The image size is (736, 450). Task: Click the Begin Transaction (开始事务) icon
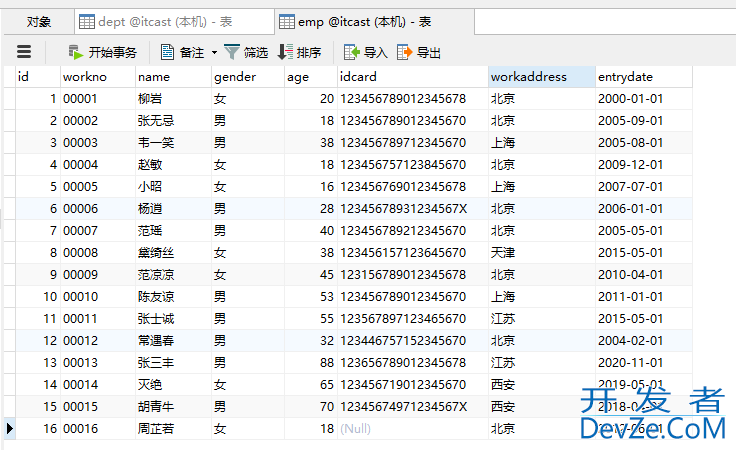[75, 52]
